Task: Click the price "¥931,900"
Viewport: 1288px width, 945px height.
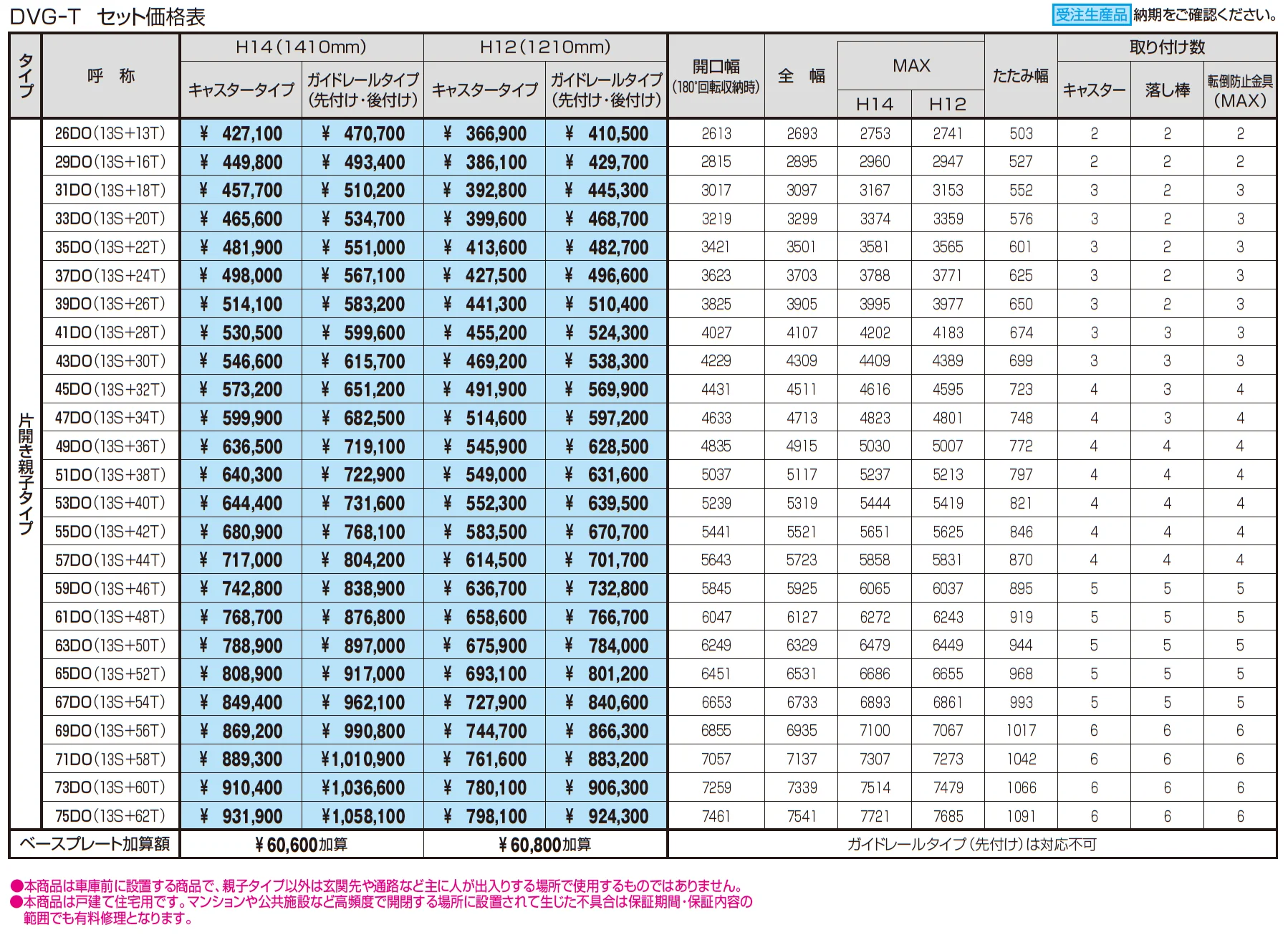Action: click(241, 816)
